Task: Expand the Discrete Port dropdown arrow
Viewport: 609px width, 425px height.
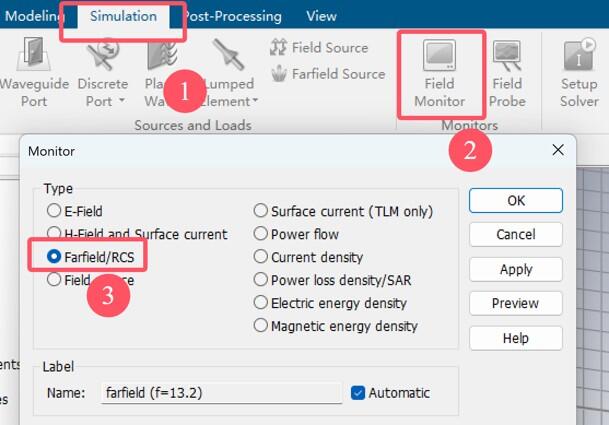Action: (x=122, y=101)
